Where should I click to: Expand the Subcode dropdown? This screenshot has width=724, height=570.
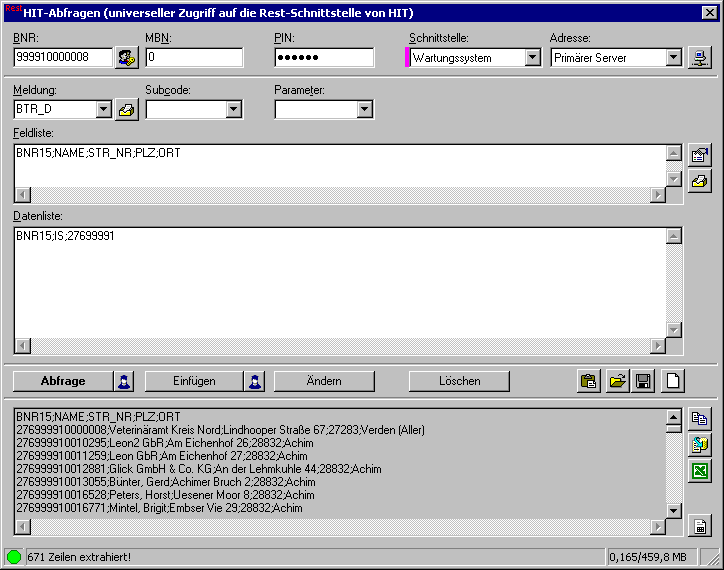click(x=234, y=109)
